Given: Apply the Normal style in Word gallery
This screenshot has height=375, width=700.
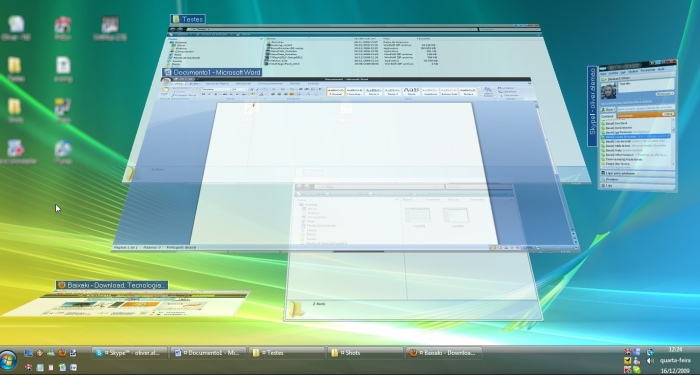Looking at the screenshot, I should 335,92.
